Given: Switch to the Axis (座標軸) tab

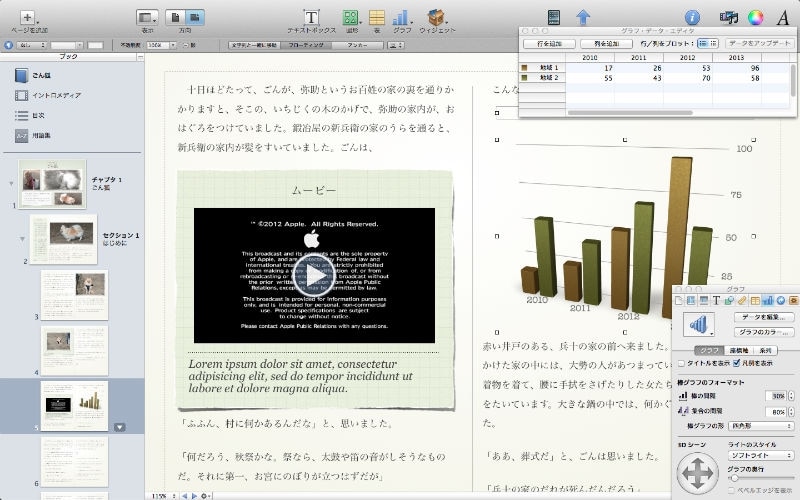Looking at the screenshot, I should point(739,351).
